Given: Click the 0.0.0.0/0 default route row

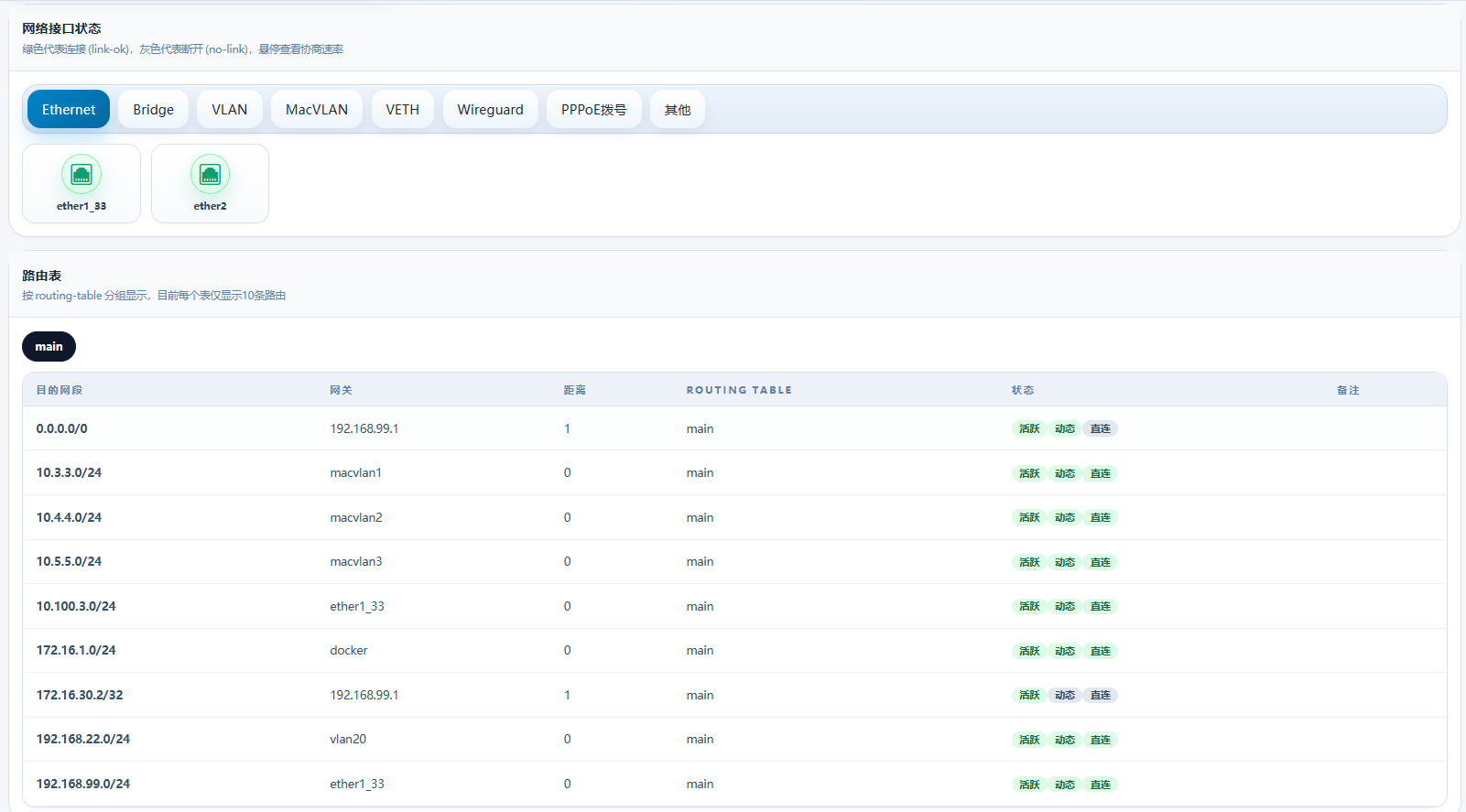Looking at the screenshot, I should pos(62,428).
